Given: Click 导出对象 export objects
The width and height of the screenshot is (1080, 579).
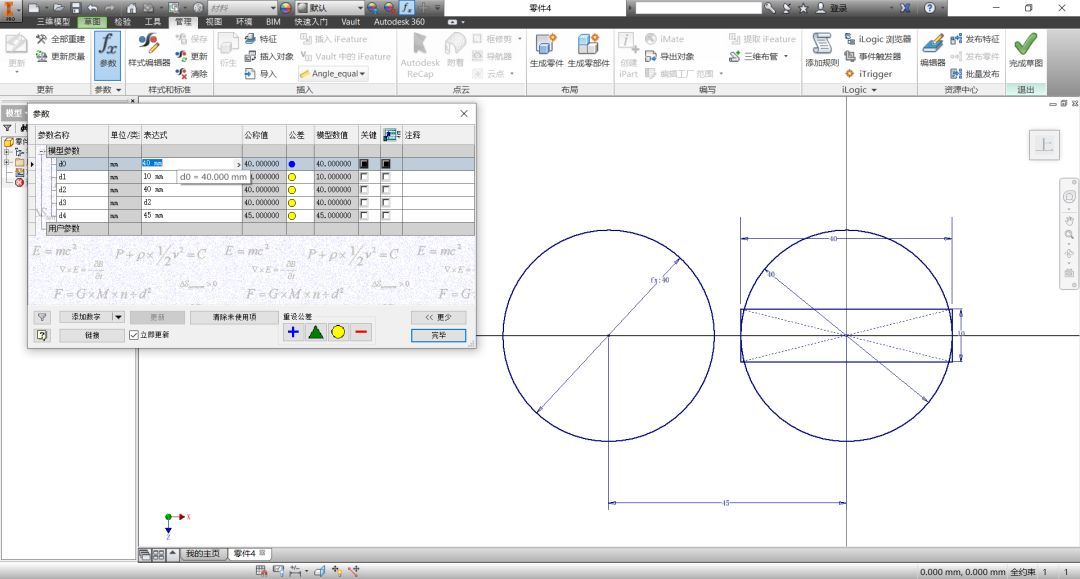Looking at the screenshot, I should [x=669, y=56].
